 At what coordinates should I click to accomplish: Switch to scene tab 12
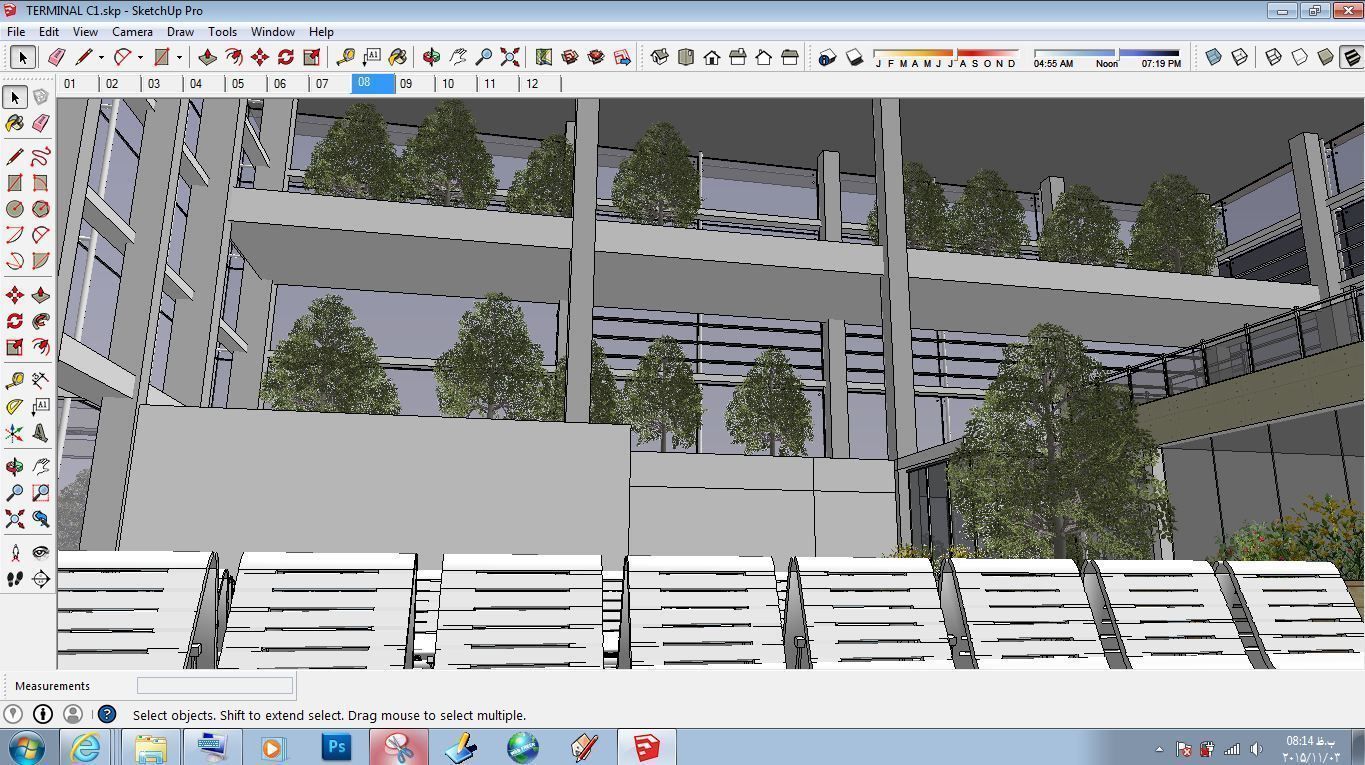pyautogui.click(x=532, y=84)
